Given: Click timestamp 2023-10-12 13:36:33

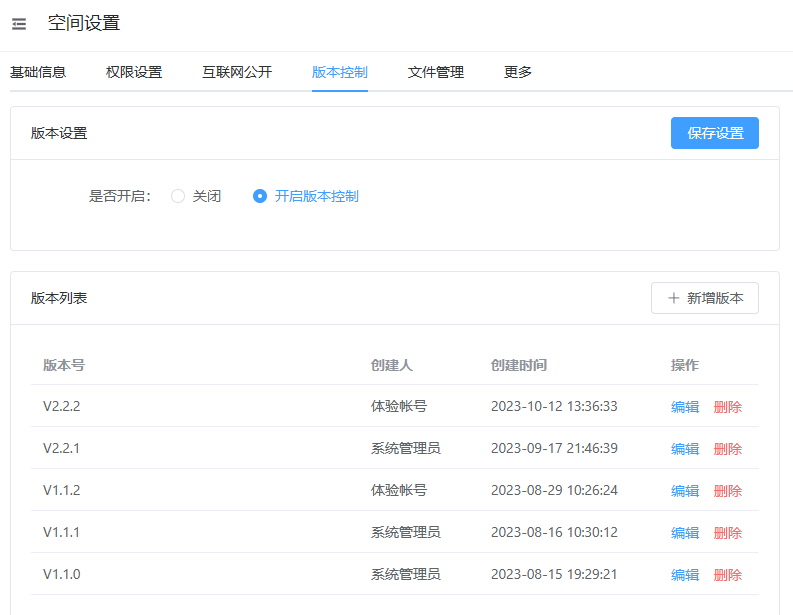Looking at the screenshot, I should pyautogui.click(x=554, y=406).
